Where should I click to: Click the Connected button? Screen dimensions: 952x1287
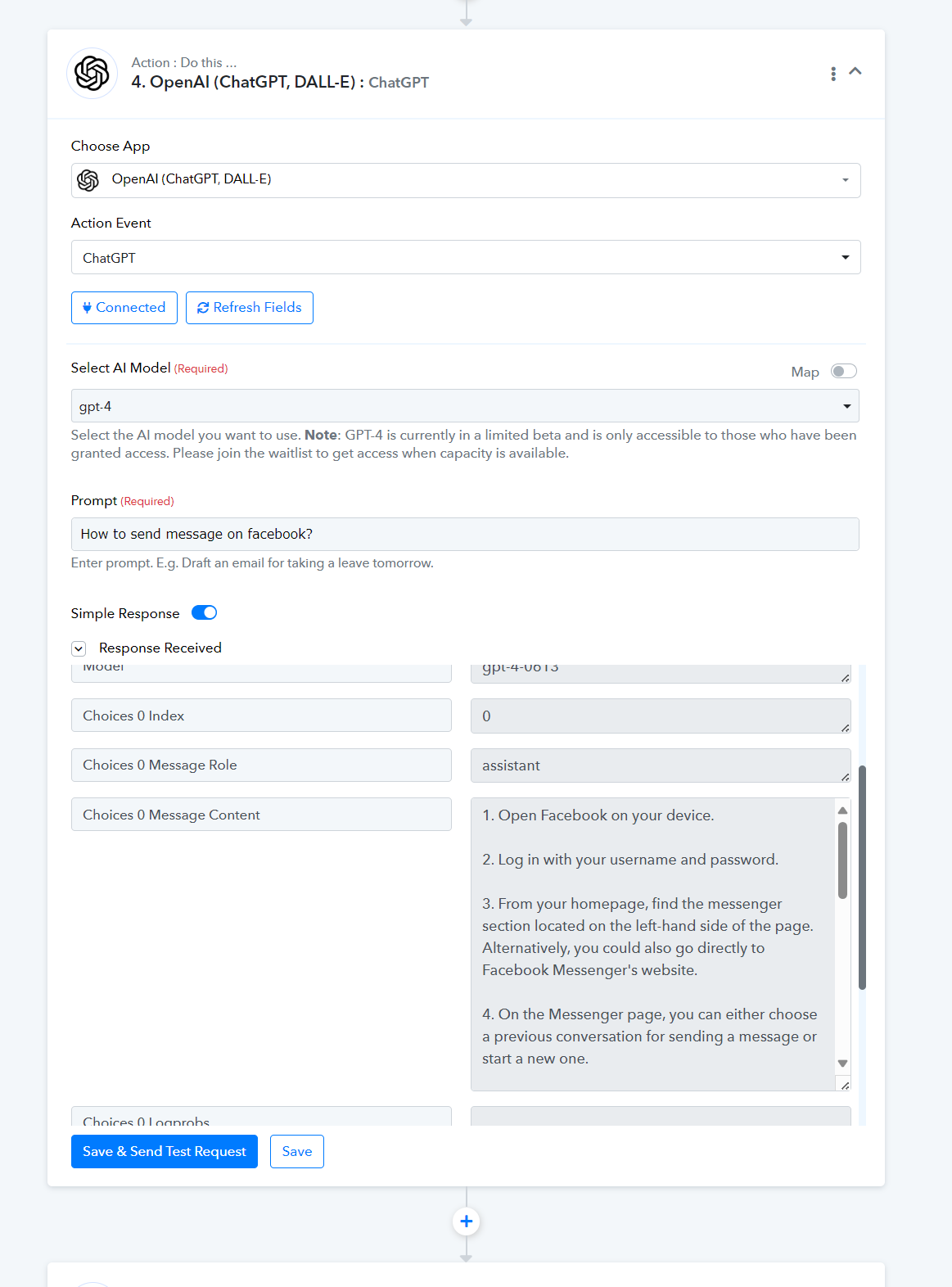coord(124,308)
